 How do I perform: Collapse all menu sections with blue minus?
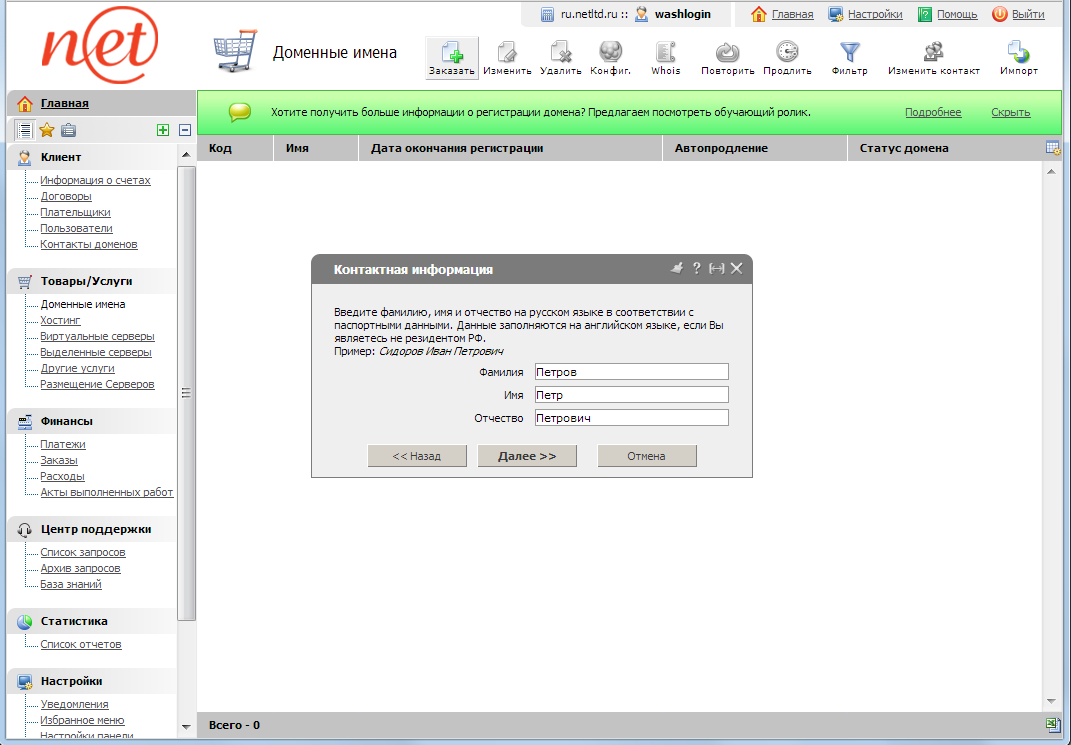(185, 130)
